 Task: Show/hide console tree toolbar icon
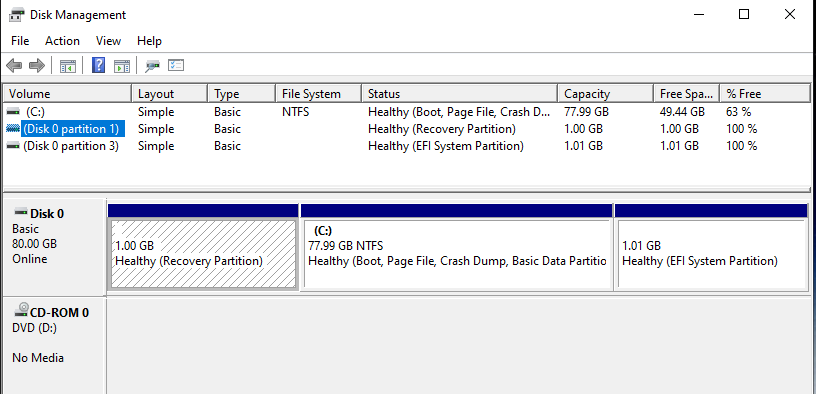coord(68,66)
